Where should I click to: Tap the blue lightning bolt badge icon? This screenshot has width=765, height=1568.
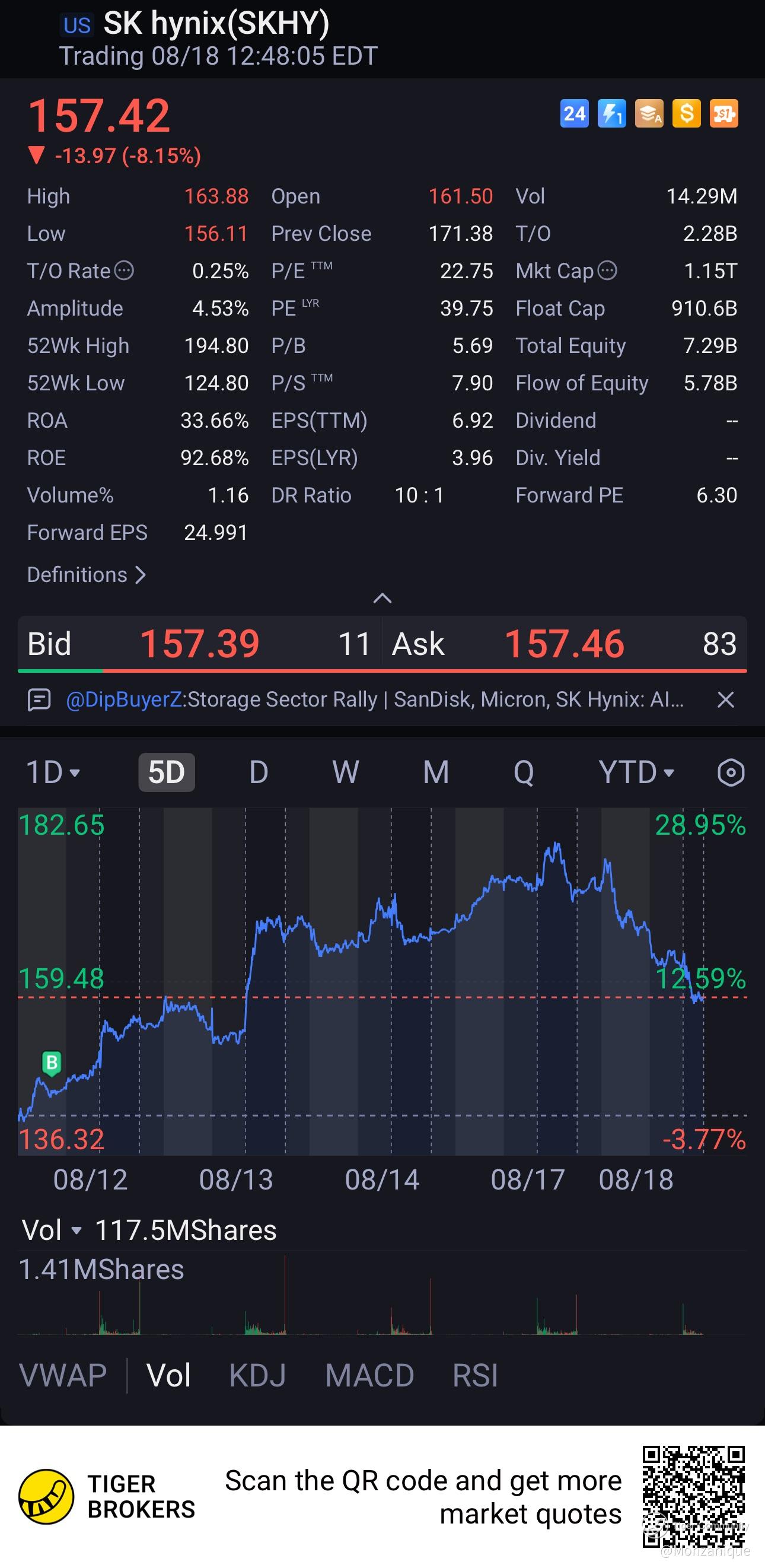(611, 113)
